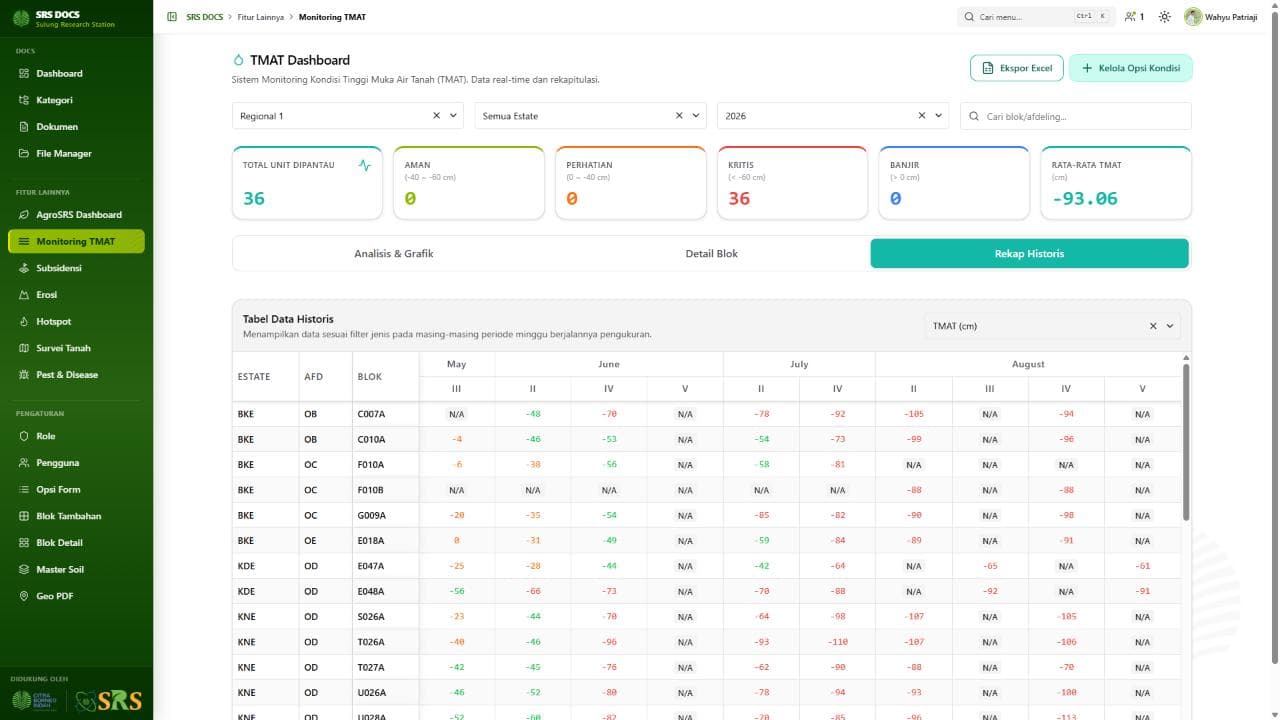Image resolution: width=1280 pixels, height=720 pixels.
Task: Open Monitoring TMAT in the sidebar
Action: (x=76, y=241)
